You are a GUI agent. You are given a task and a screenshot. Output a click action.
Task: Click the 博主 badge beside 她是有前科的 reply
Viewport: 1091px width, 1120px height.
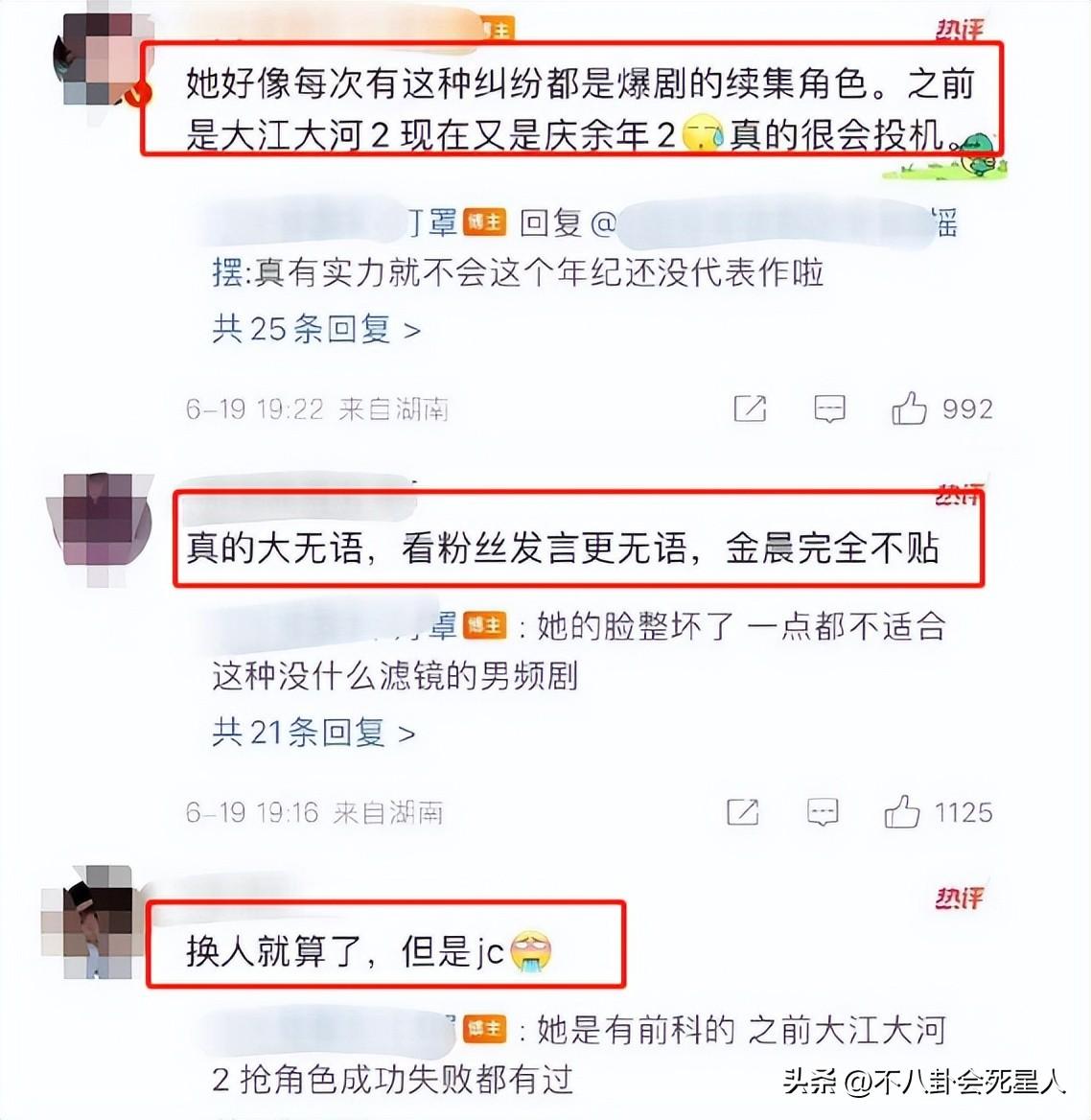pyautogui.click(x=485, y=1029)
